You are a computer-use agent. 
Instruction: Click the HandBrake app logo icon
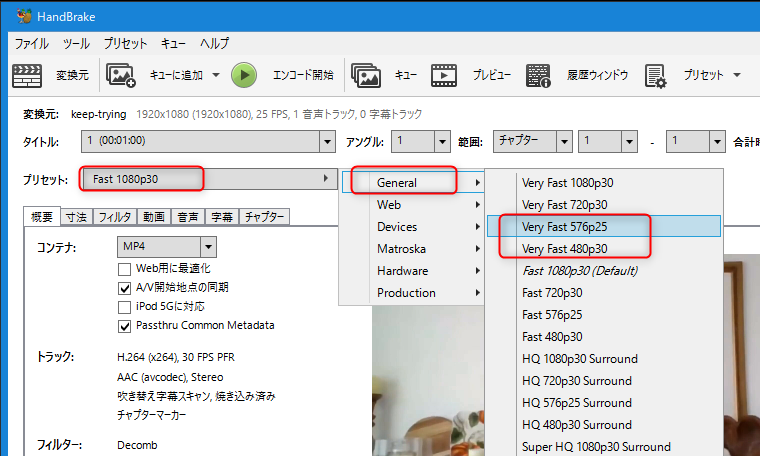pos(23,15)
